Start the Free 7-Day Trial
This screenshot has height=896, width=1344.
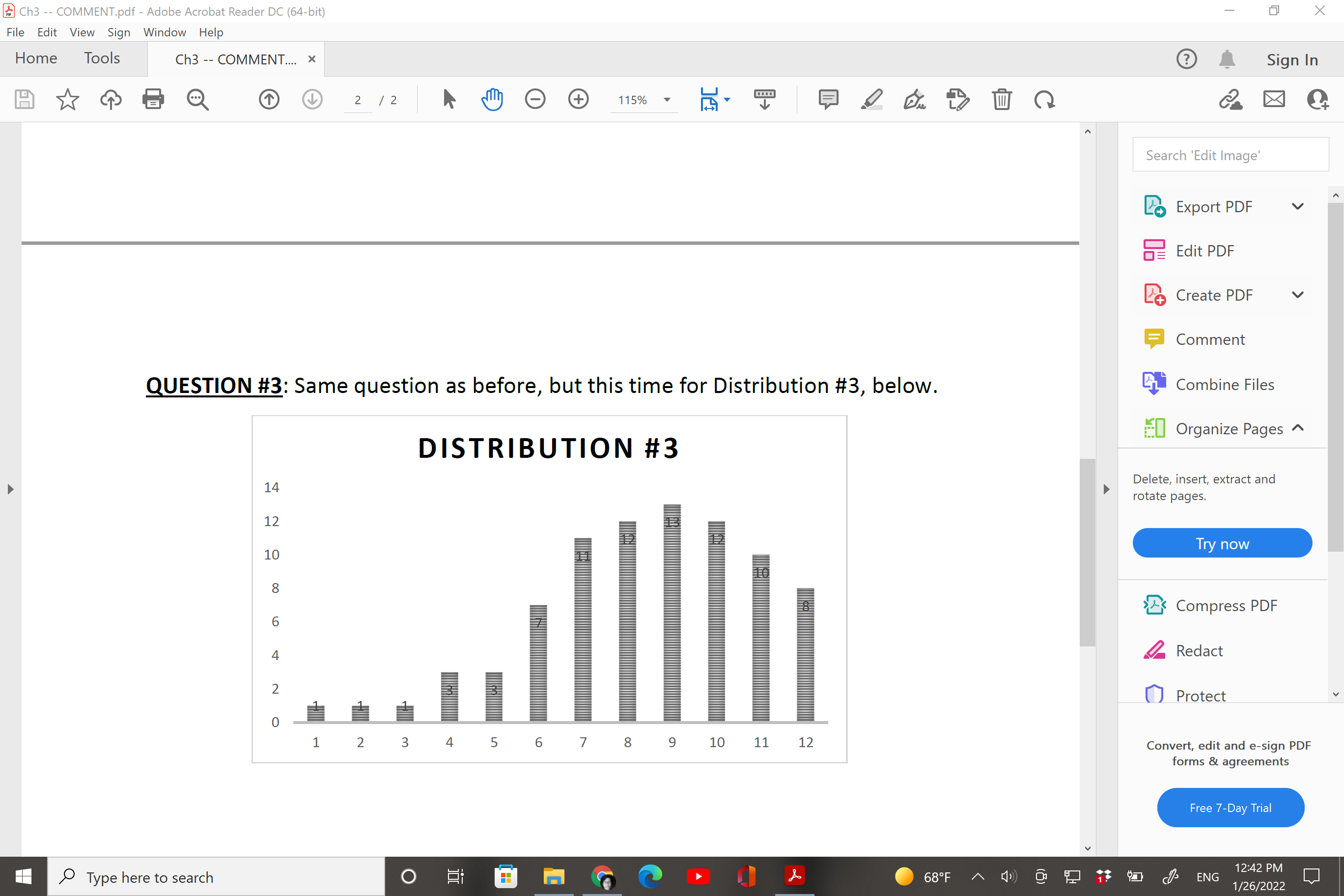pos(1231,808)
